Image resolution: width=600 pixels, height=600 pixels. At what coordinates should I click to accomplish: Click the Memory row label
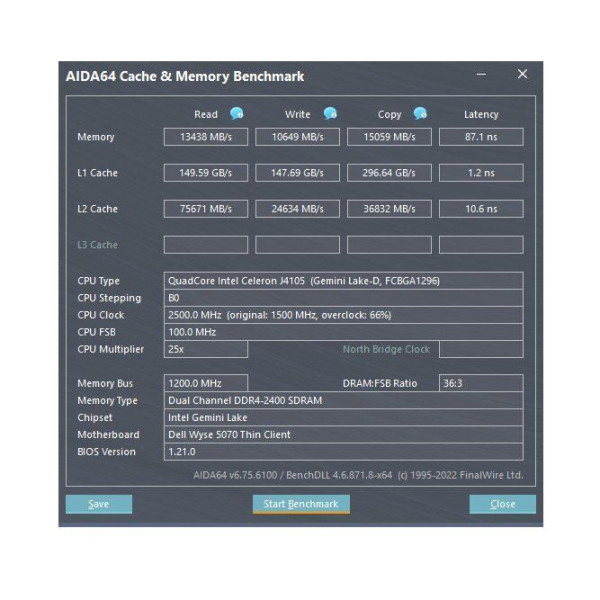(96, 137)
